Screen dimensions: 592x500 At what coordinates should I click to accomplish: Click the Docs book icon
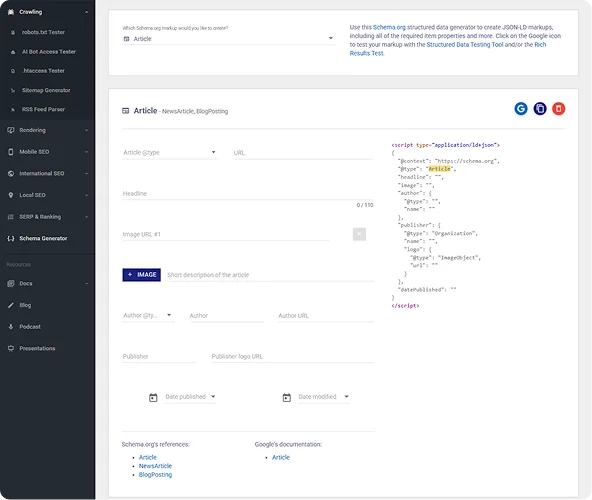pos(11,284)
